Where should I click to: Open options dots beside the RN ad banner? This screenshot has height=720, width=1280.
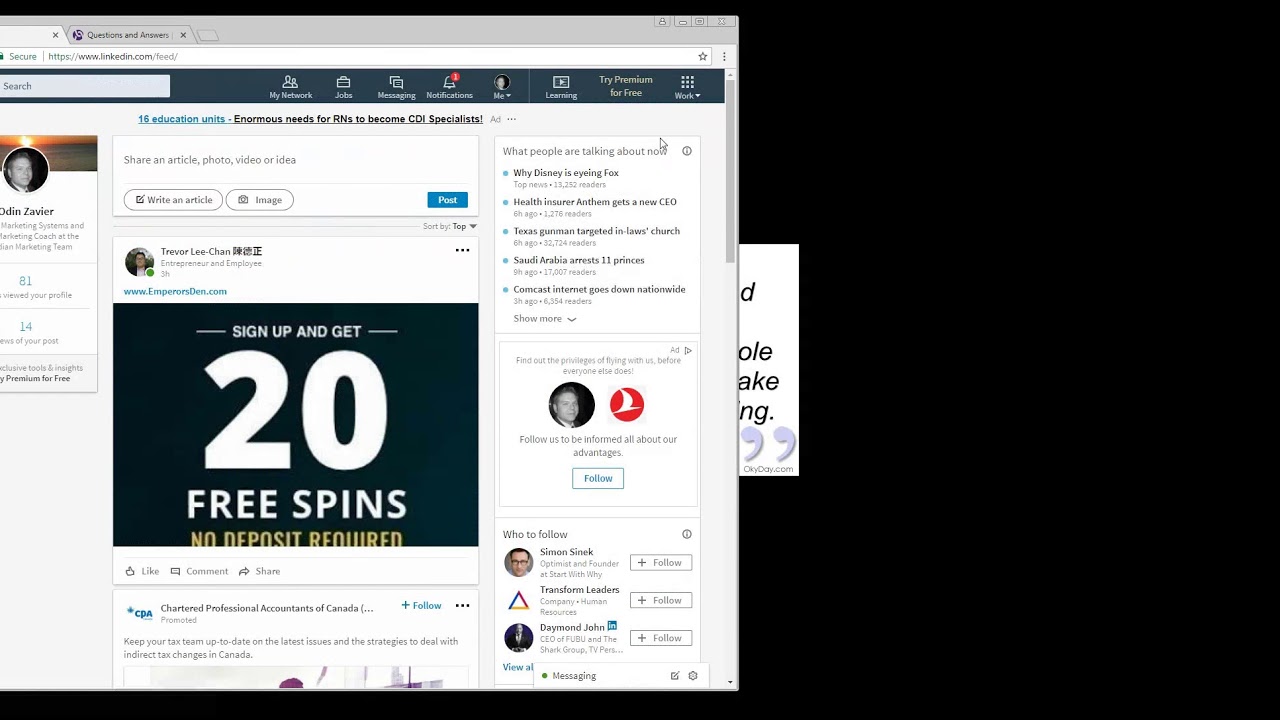511,119
